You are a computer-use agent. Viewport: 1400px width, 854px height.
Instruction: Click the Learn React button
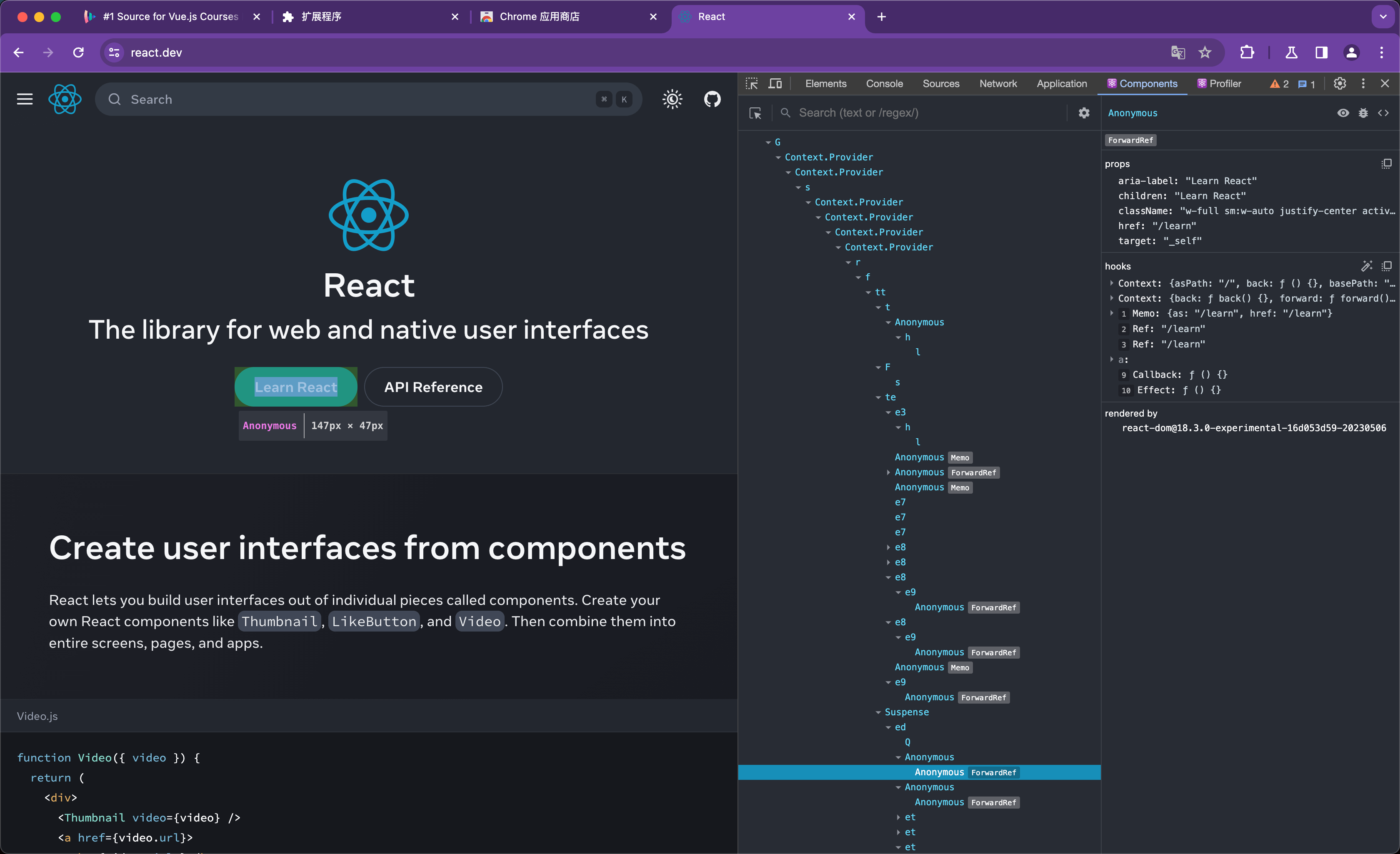point(296,387)
